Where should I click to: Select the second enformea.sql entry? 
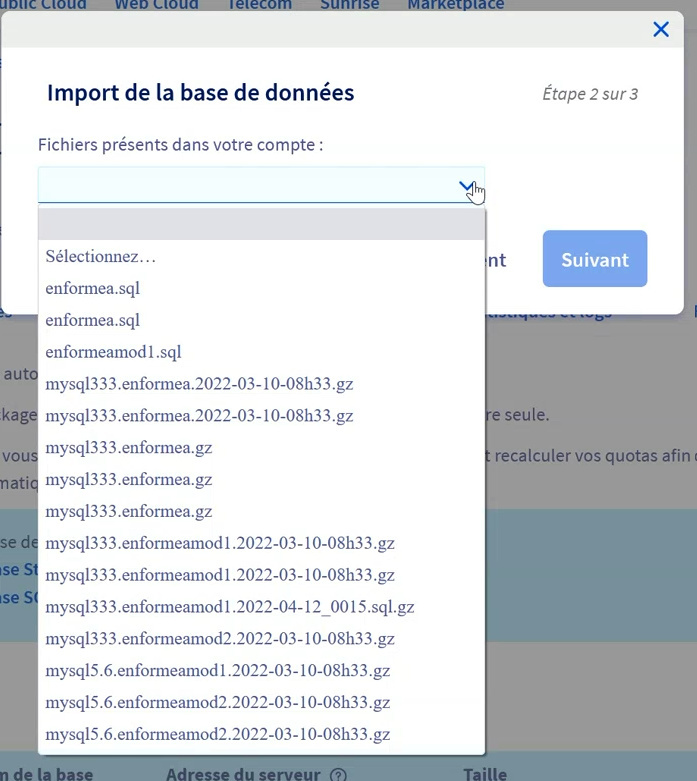(92, 320)
